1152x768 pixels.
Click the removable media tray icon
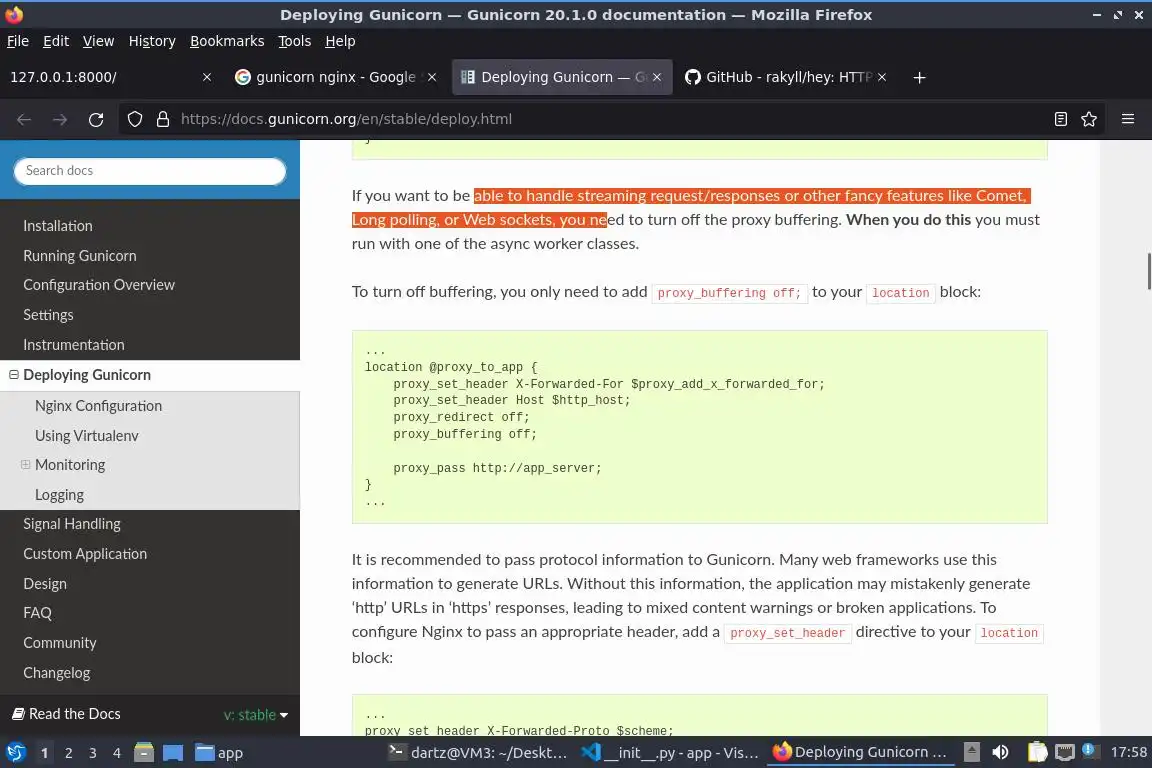coord(971,752)
